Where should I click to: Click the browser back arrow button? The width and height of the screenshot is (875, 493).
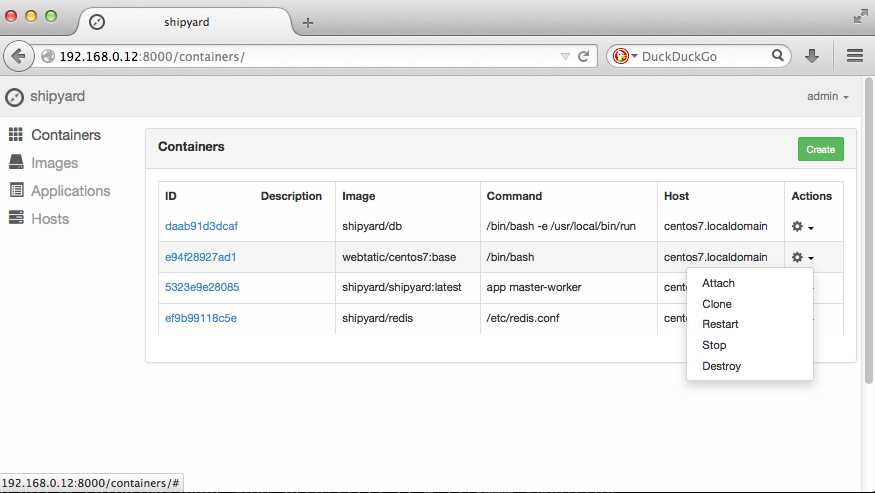pos(19,56)
